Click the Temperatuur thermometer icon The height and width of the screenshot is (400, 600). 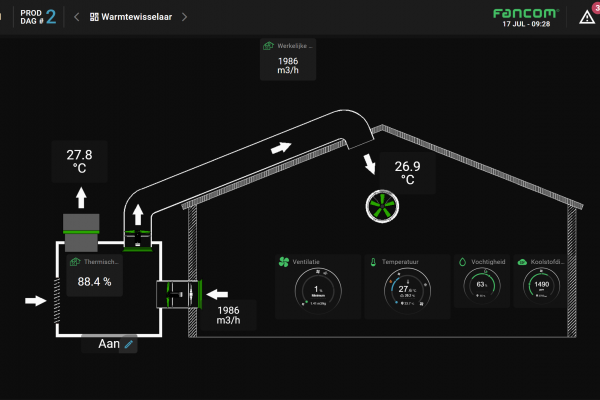(x=372, y=262)
